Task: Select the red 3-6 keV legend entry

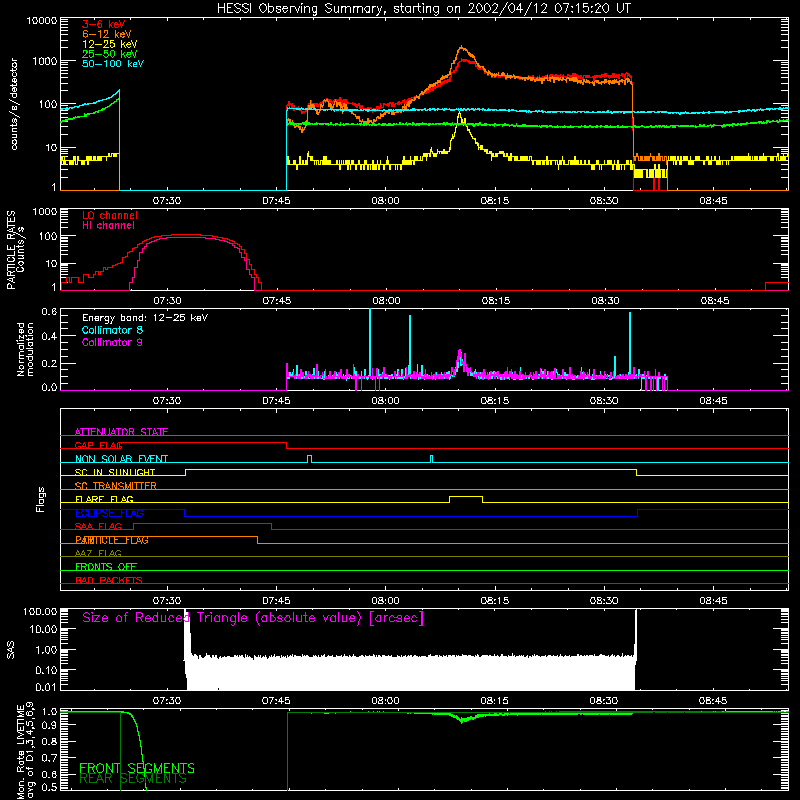Action: coord(104,24)
